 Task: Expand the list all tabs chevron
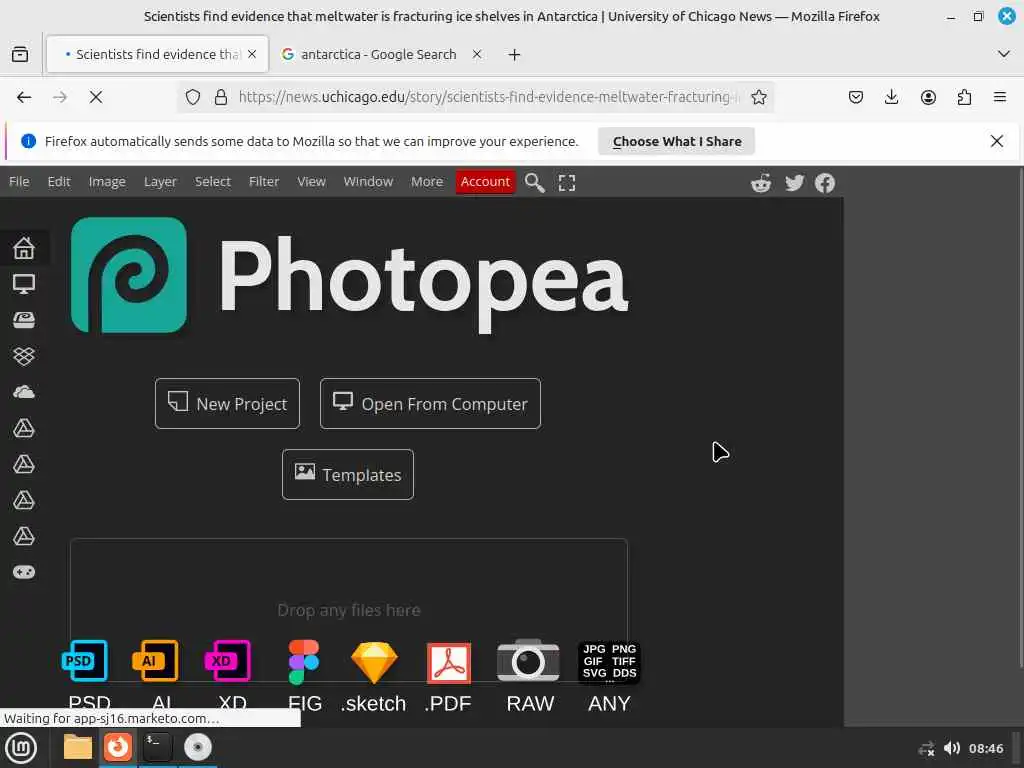pos(1004,54)
